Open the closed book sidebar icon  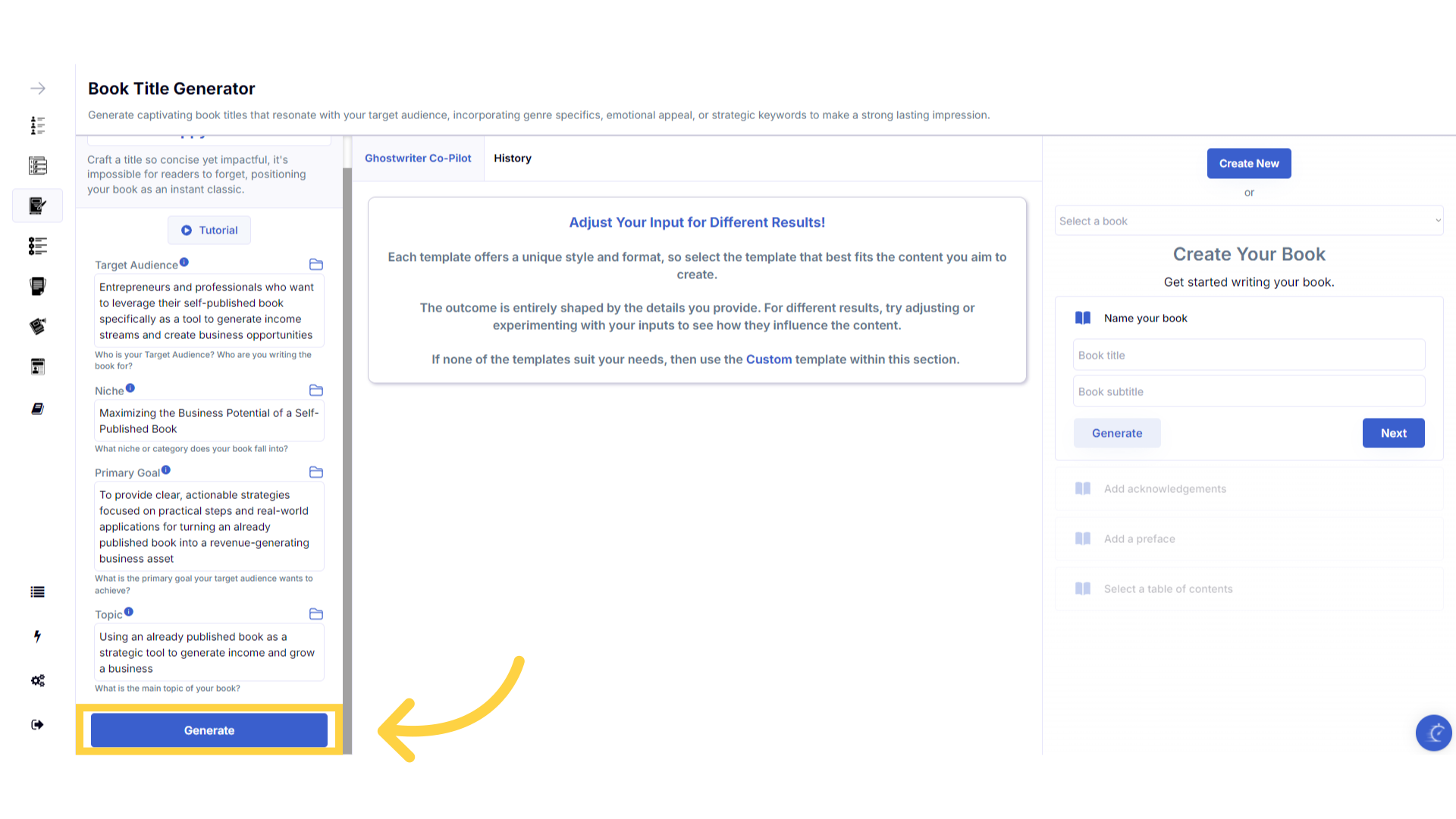37,409
